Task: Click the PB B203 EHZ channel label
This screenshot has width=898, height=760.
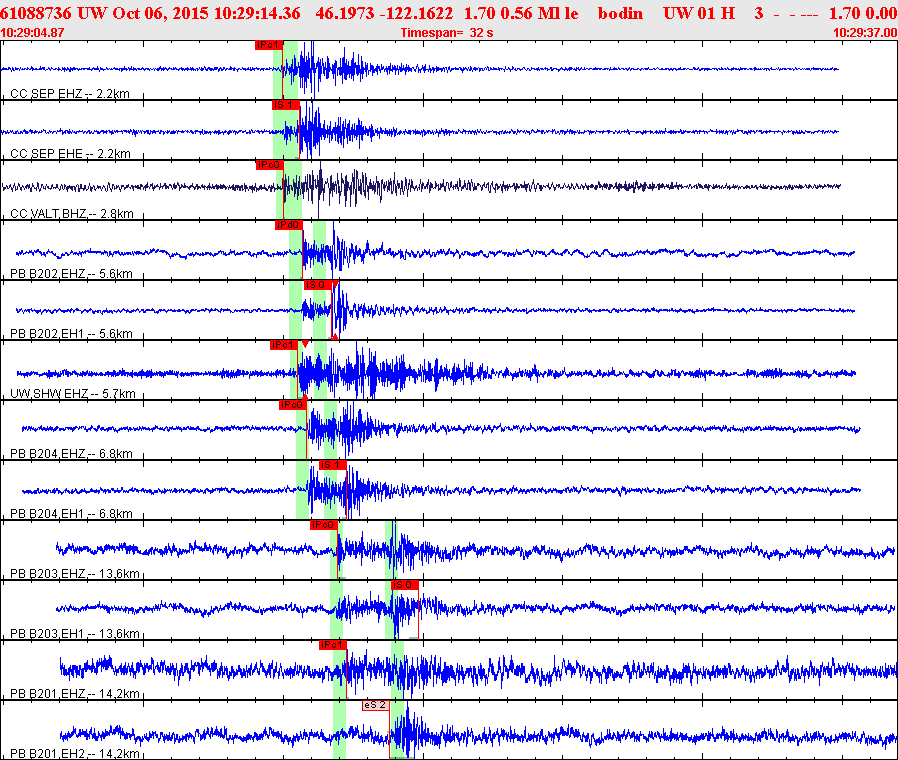Action: 74,573
